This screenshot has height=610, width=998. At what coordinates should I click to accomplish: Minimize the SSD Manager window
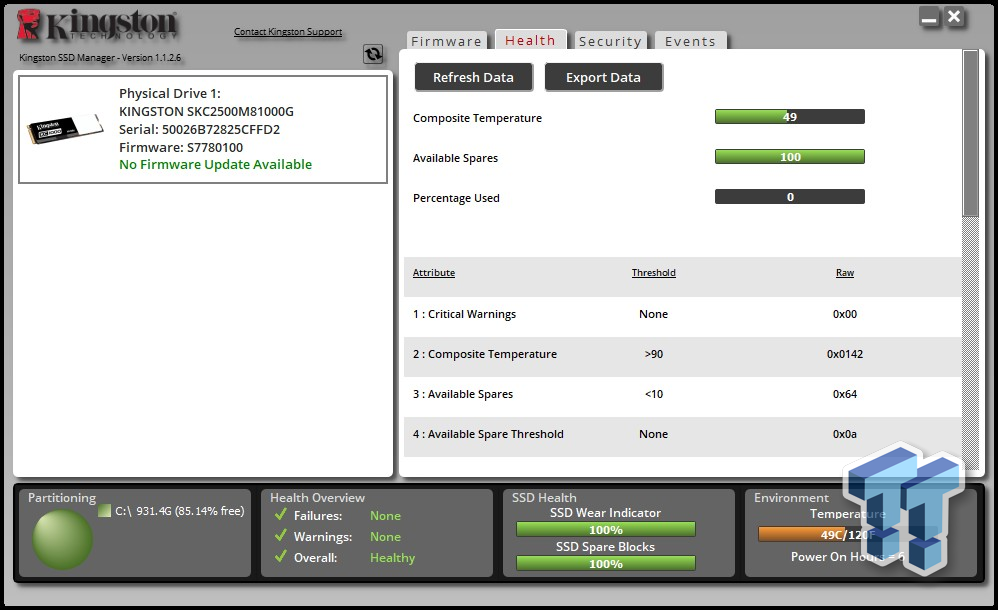929,17
